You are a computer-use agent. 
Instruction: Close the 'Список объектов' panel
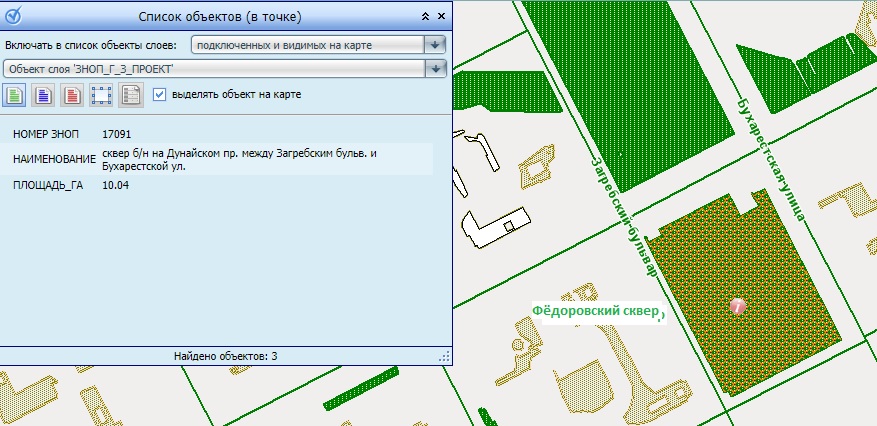(x=441, y=17)
